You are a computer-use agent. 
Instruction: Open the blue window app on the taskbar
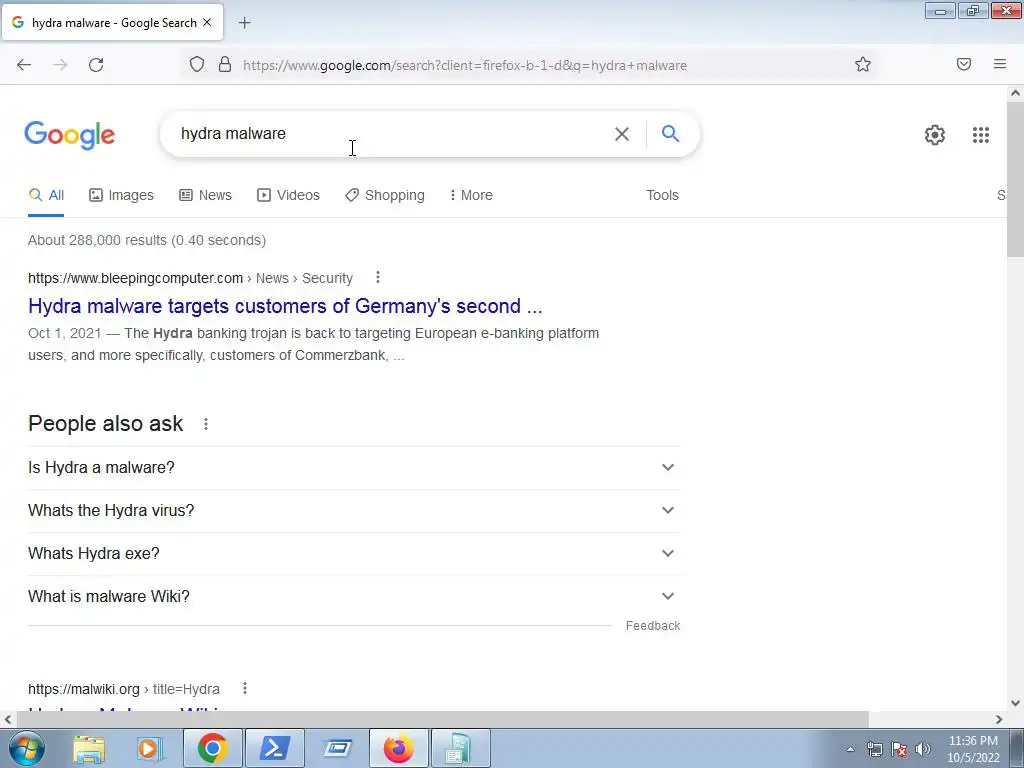pos(337,748)
